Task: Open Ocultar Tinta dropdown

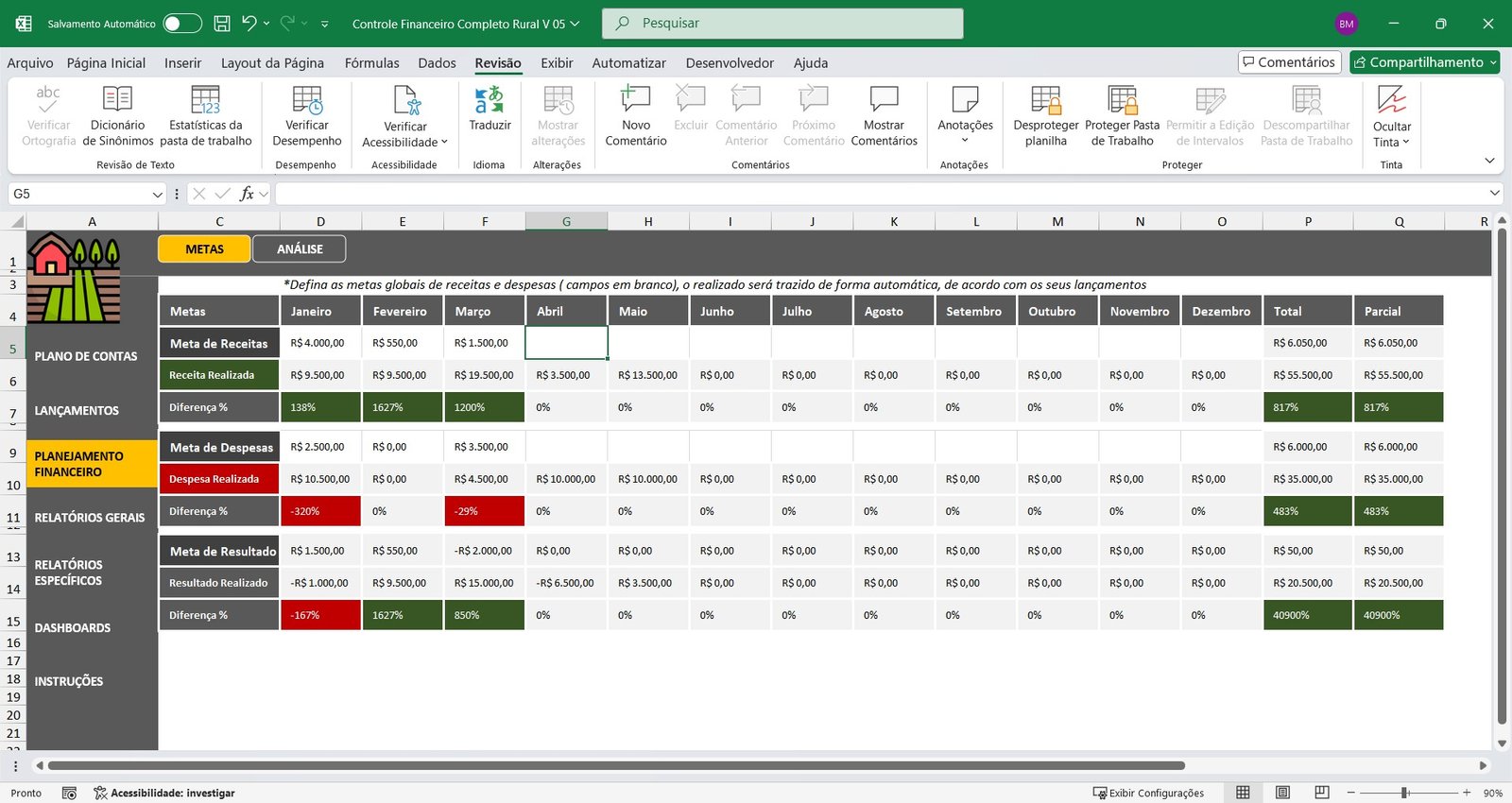Action: click(1391, 142)
